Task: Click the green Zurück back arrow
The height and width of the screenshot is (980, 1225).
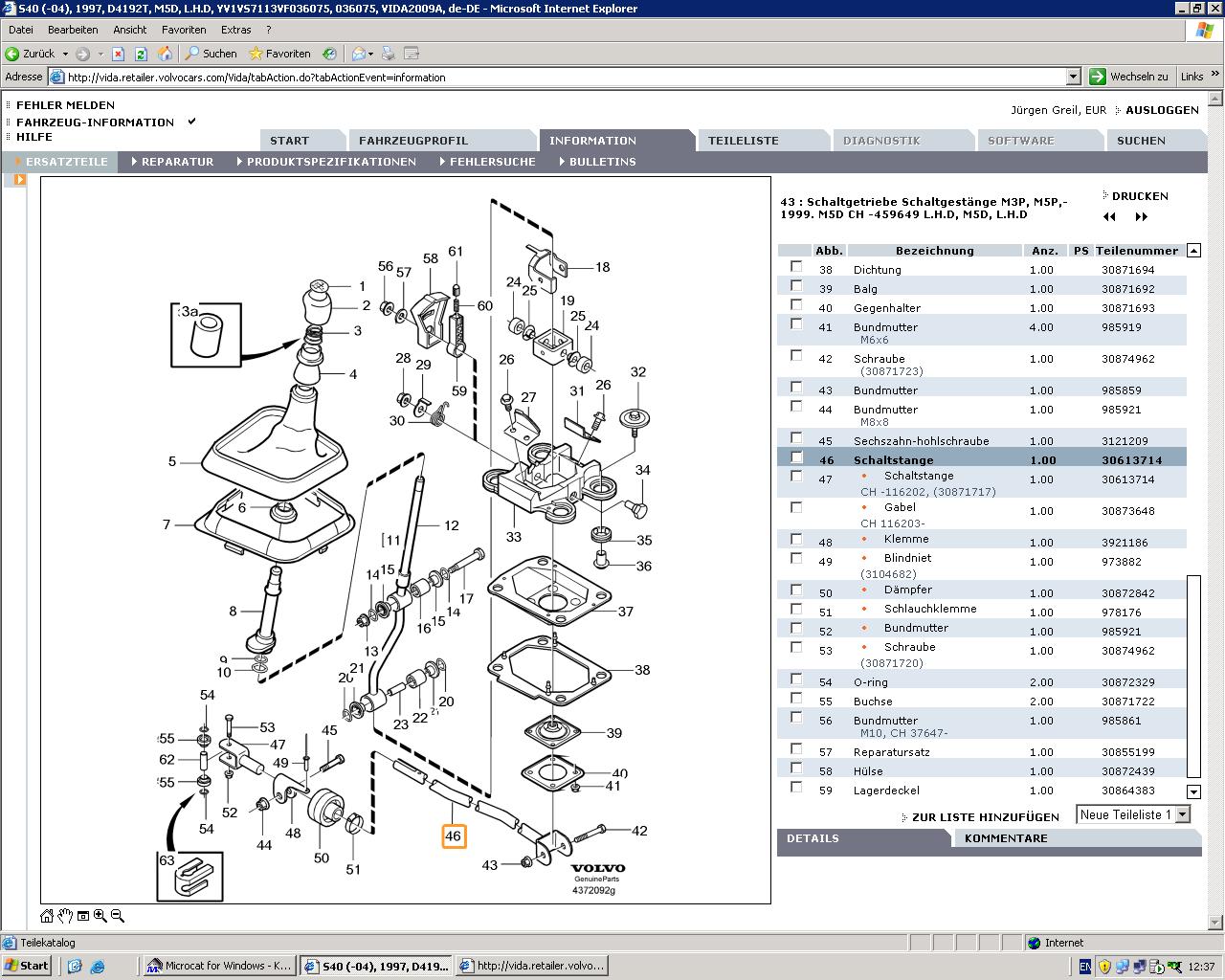Action: (x=12, y=54)
